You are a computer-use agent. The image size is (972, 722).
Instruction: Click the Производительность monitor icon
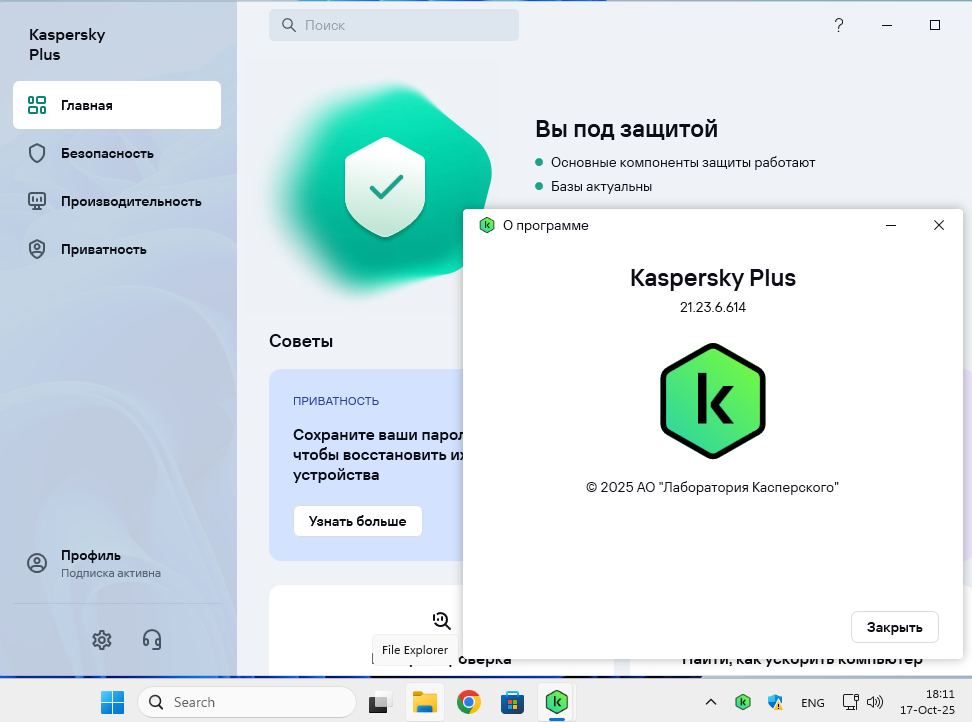37,201
